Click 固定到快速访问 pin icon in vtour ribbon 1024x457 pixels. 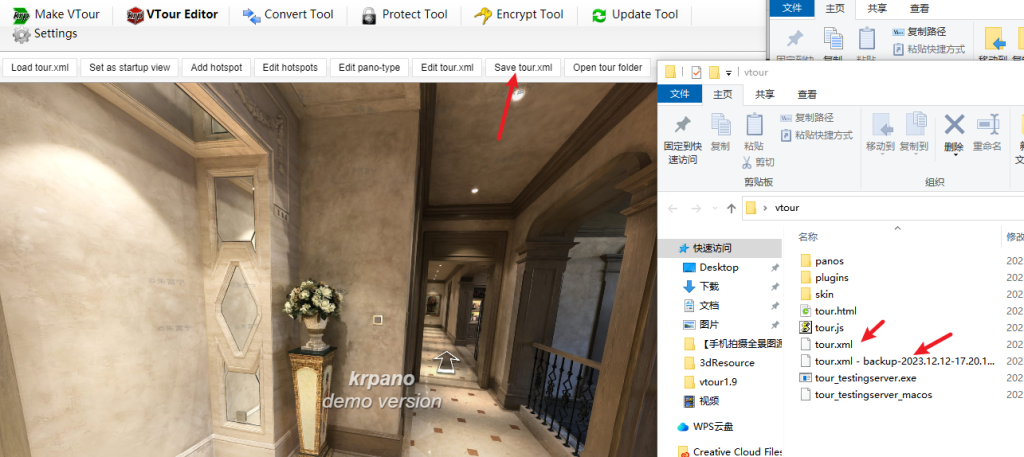tap(682, 125)
